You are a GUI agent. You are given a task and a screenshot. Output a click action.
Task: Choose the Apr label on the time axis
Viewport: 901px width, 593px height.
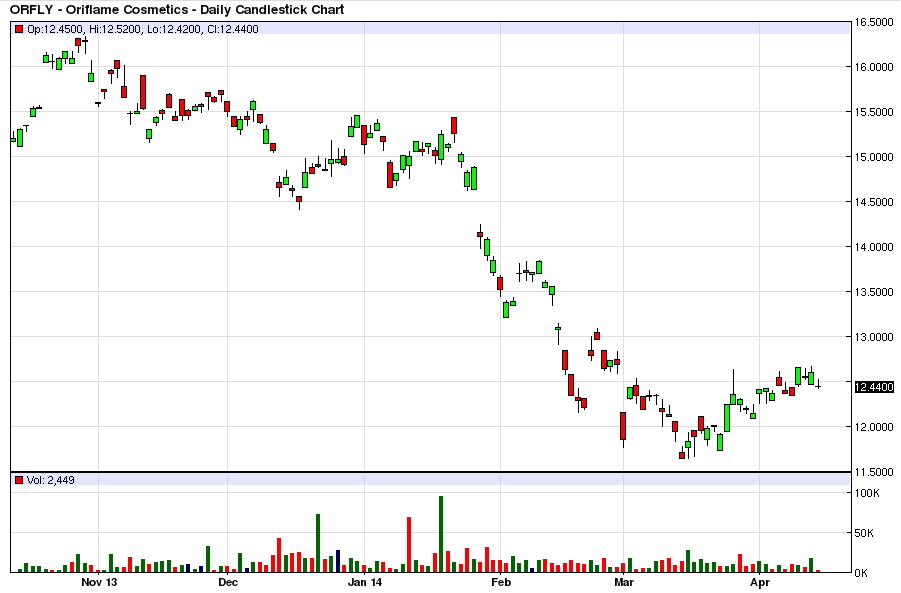point(761,581)
